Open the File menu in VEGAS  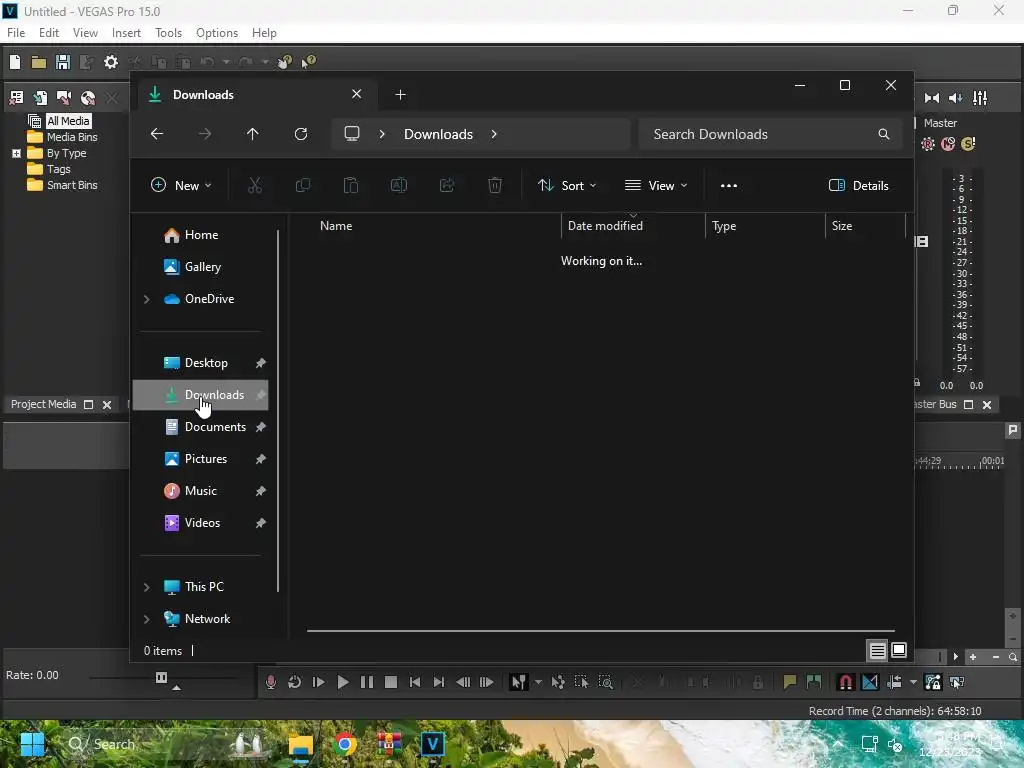[x=16, y=33]
